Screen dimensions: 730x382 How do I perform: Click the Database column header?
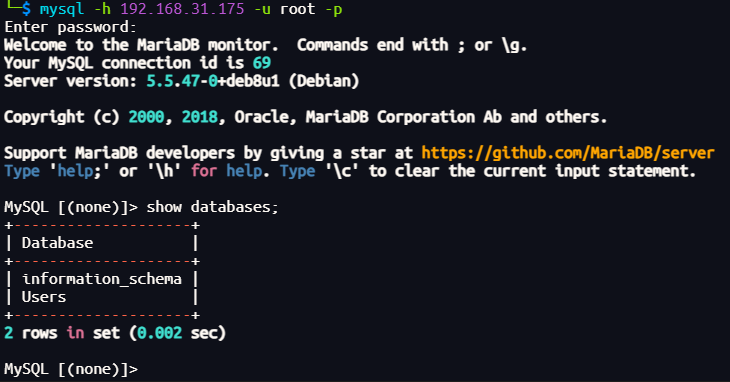[57, 243]
